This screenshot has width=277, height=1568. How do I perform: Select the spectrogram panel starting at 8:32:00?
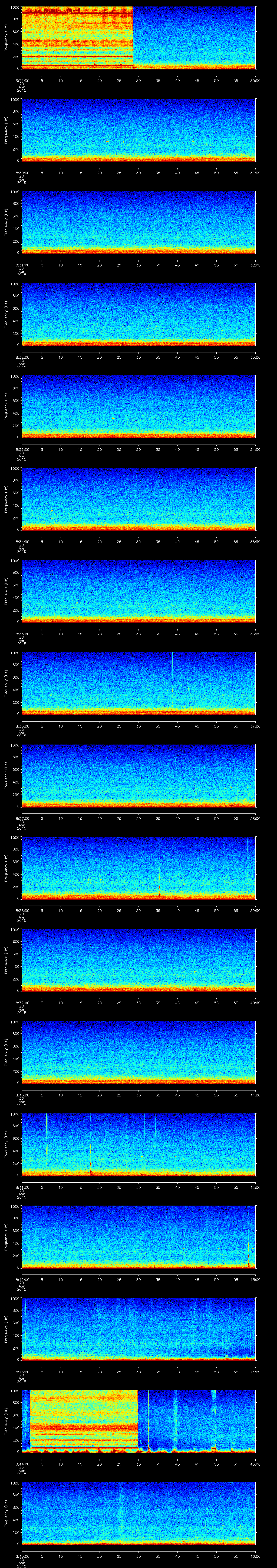point(138,315)
